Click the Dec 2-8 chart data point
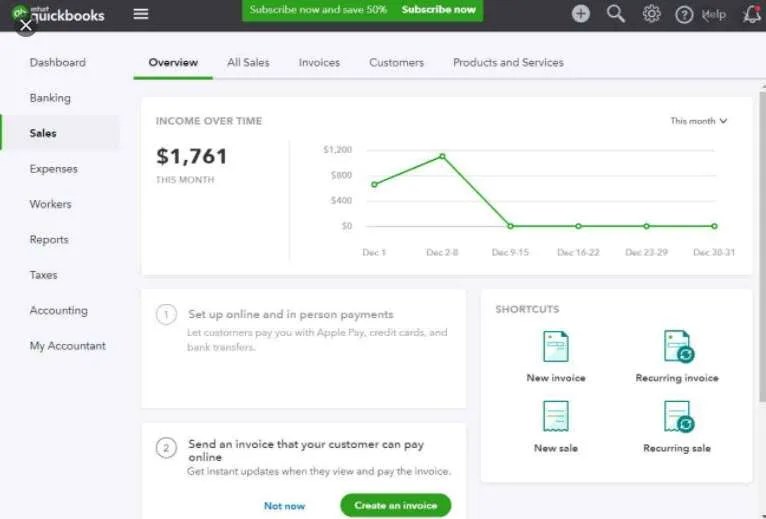Image resolution: width=766 pixels, height=519 pixels. pyautogui.click(x=442, y=156)
